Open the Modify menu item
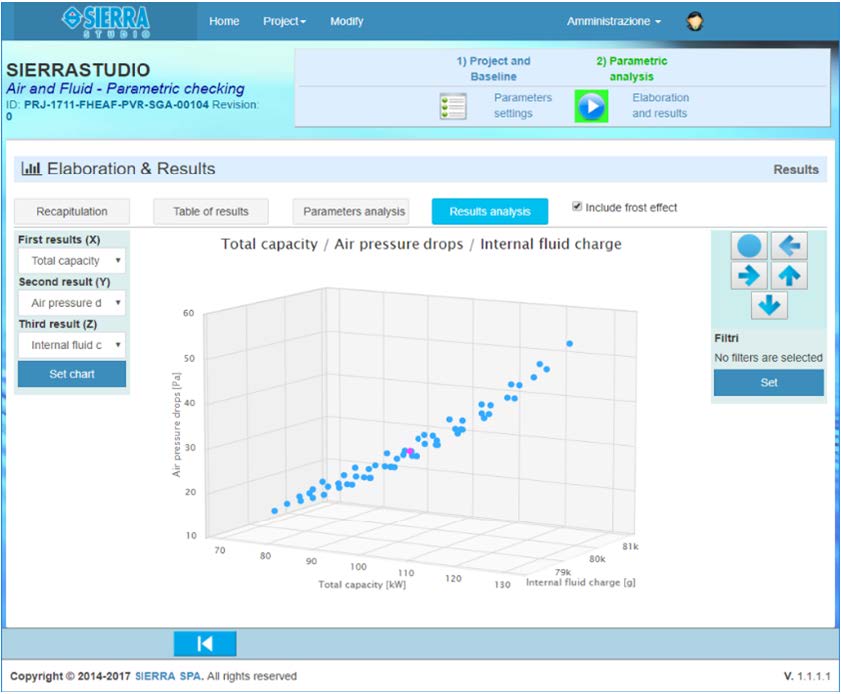The height and width of the screenshot is (694, 841). pyautogui.click(x=346, y=21)
